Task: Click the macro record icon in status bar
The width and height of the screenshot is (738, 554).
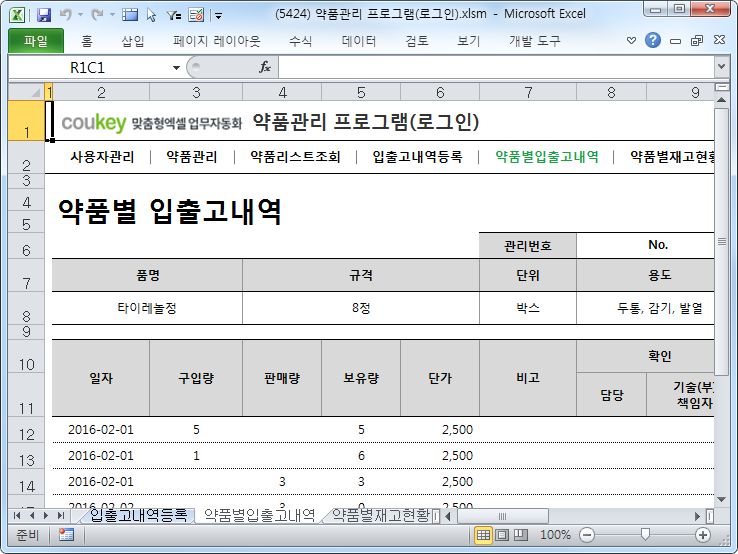Action: (66, 535)
